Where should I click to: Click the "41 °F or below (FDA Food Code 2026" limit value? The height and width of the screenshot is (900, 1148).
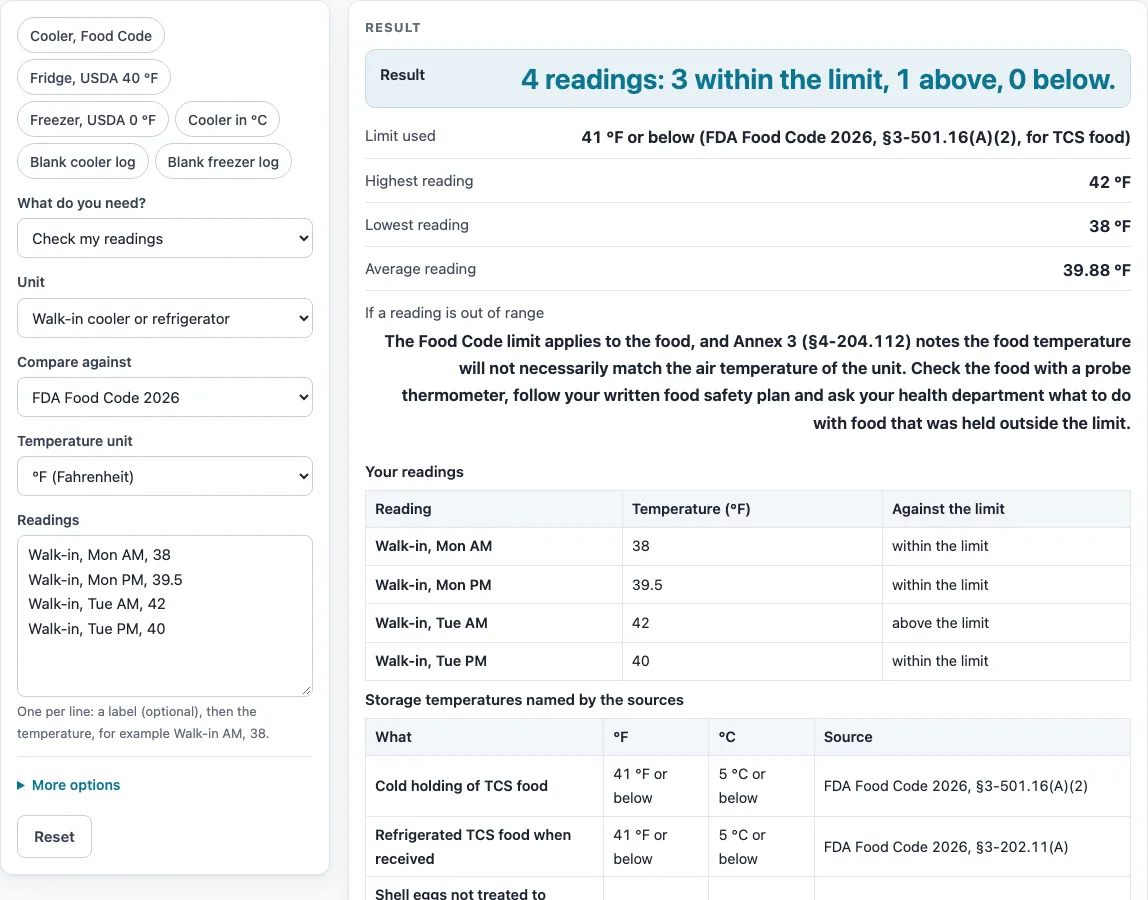856,137
